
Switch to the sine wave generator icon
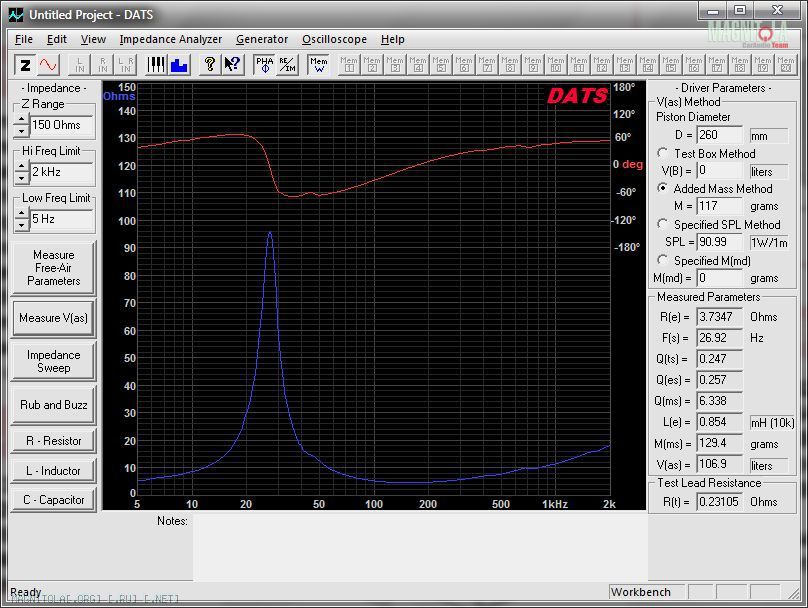click(48, 65)
